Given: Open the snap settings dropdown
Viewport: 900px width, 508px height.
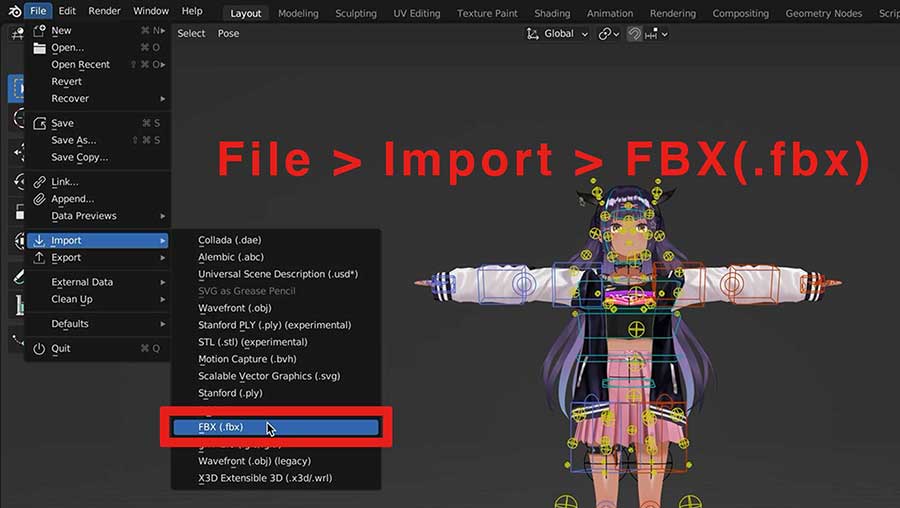Looking at the screenshot, I should click(x=656, y=34).
